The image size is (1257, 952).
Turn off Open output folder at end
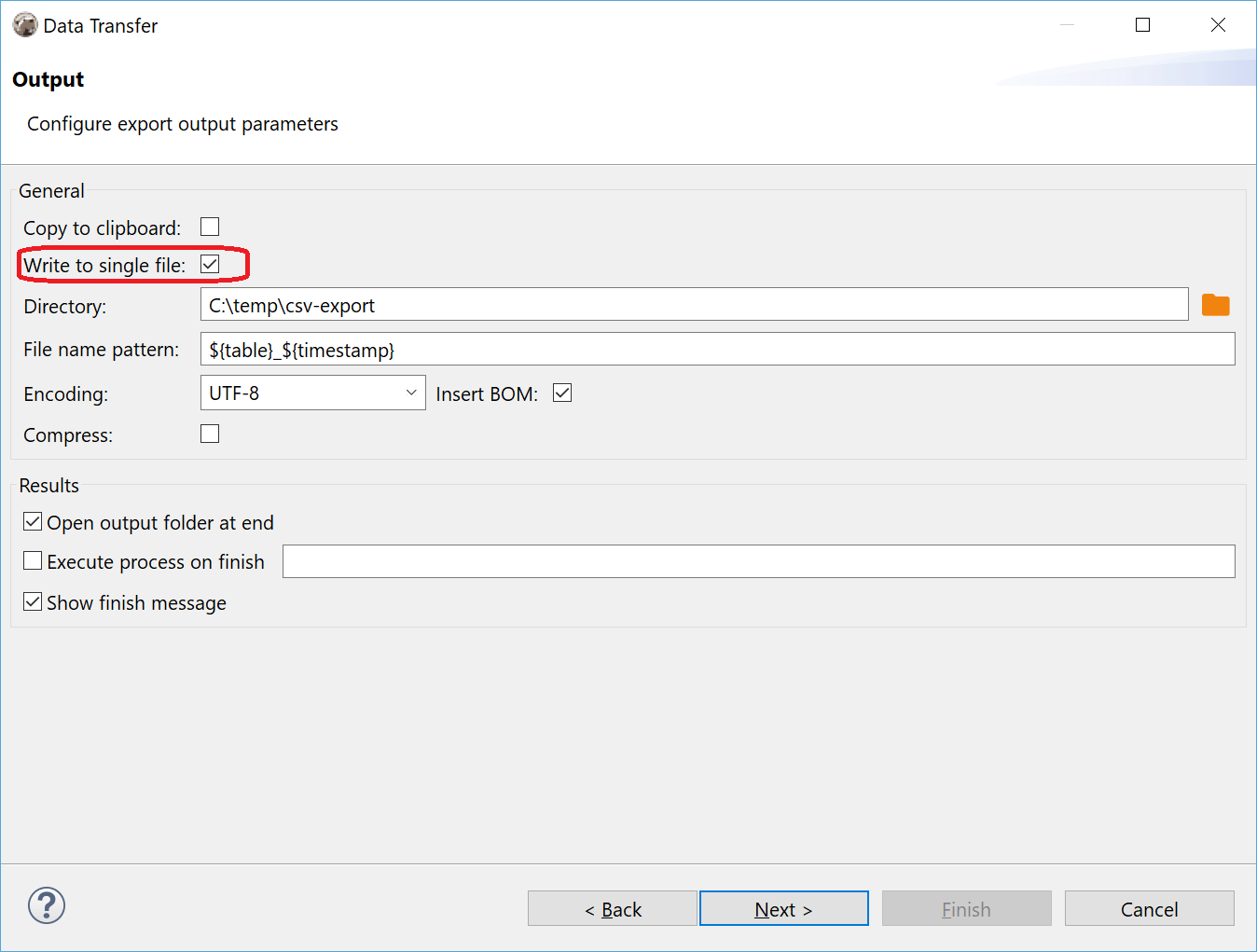point(33,521)
